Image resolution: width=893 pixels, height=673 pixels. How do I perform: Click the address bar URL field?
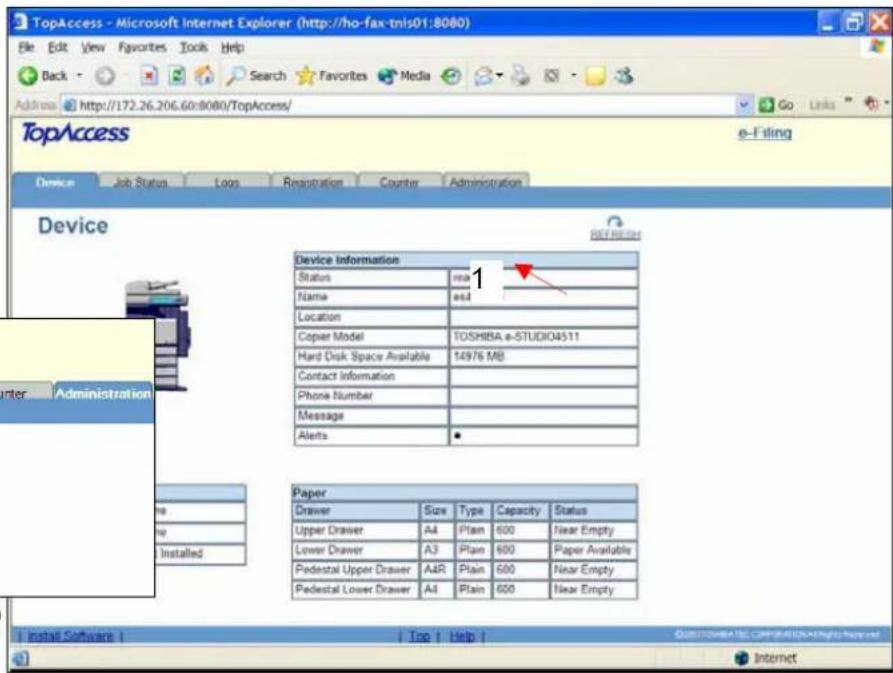(399, 105)
